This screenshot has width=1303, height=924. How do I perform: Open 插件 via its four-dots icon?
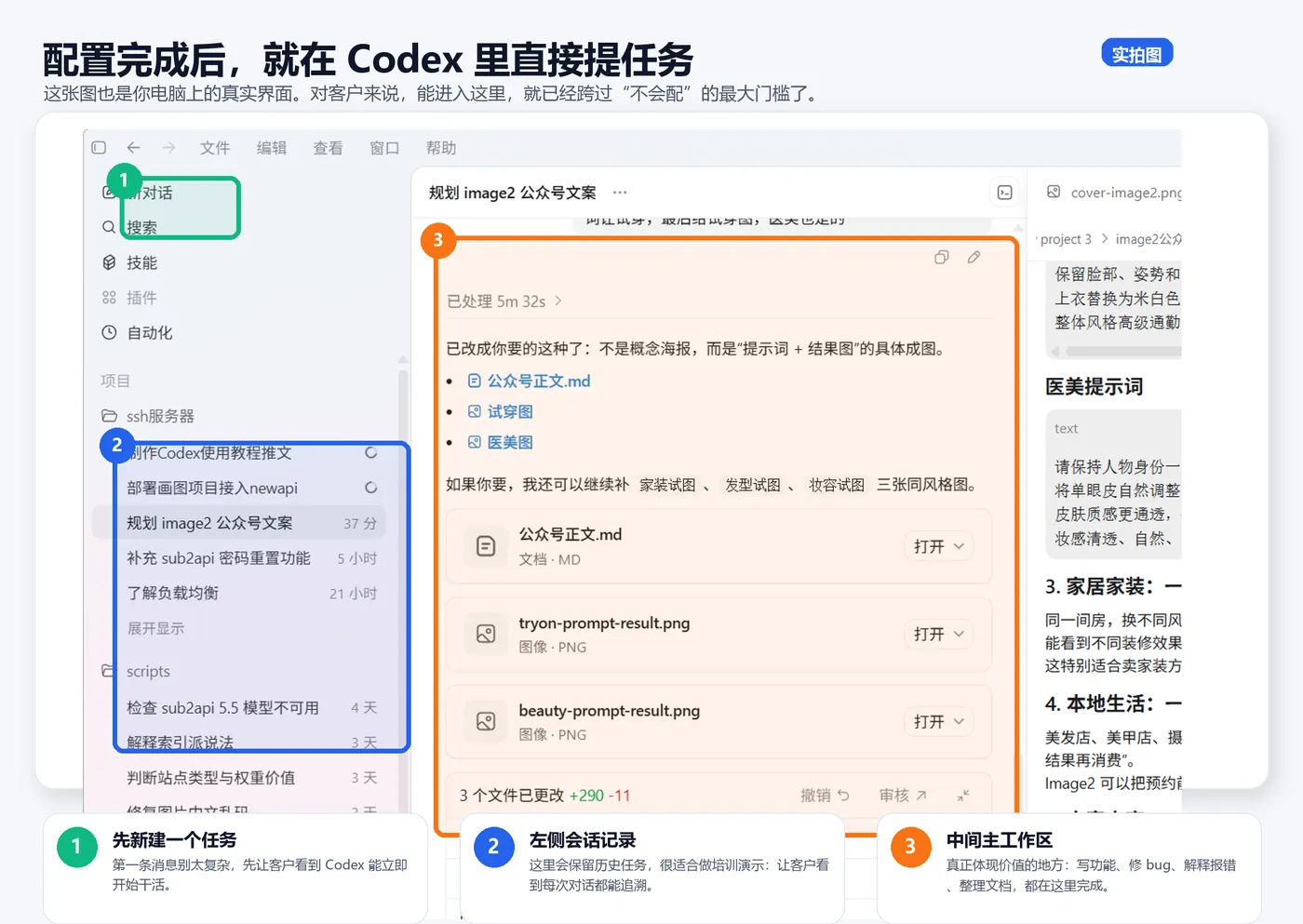tap(109, 298)
